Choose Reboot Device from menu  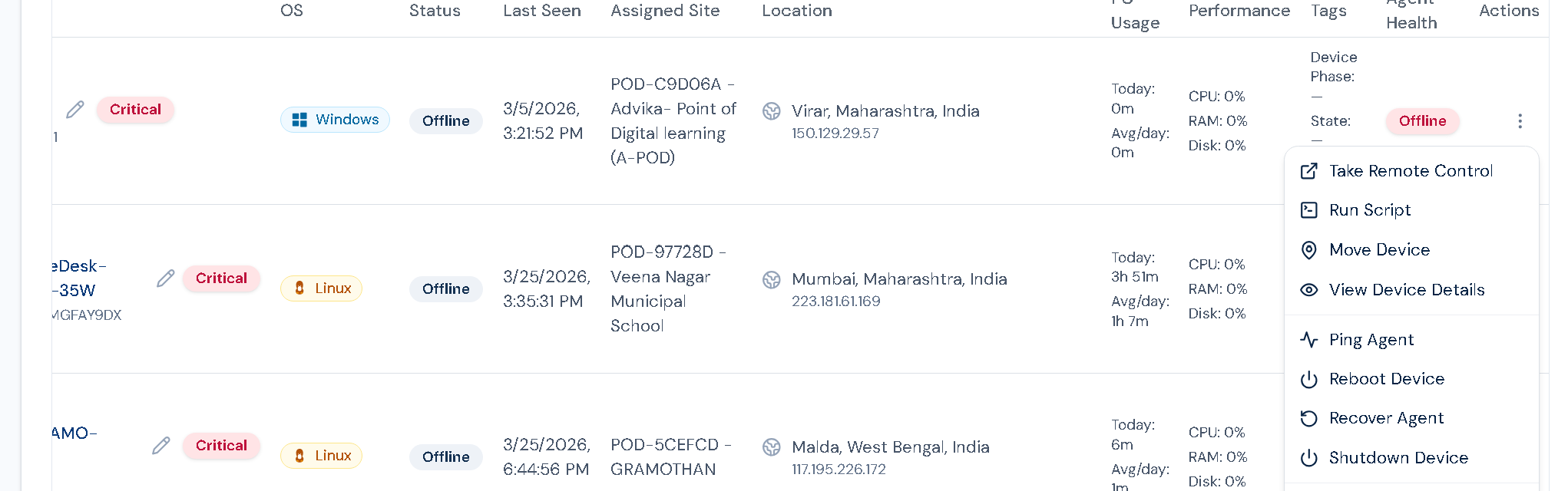point(1387,379)
